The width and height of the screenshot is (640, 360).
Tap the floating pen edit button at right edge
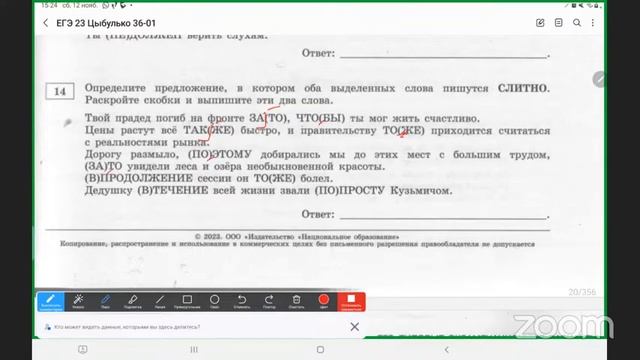coord(599,79)
